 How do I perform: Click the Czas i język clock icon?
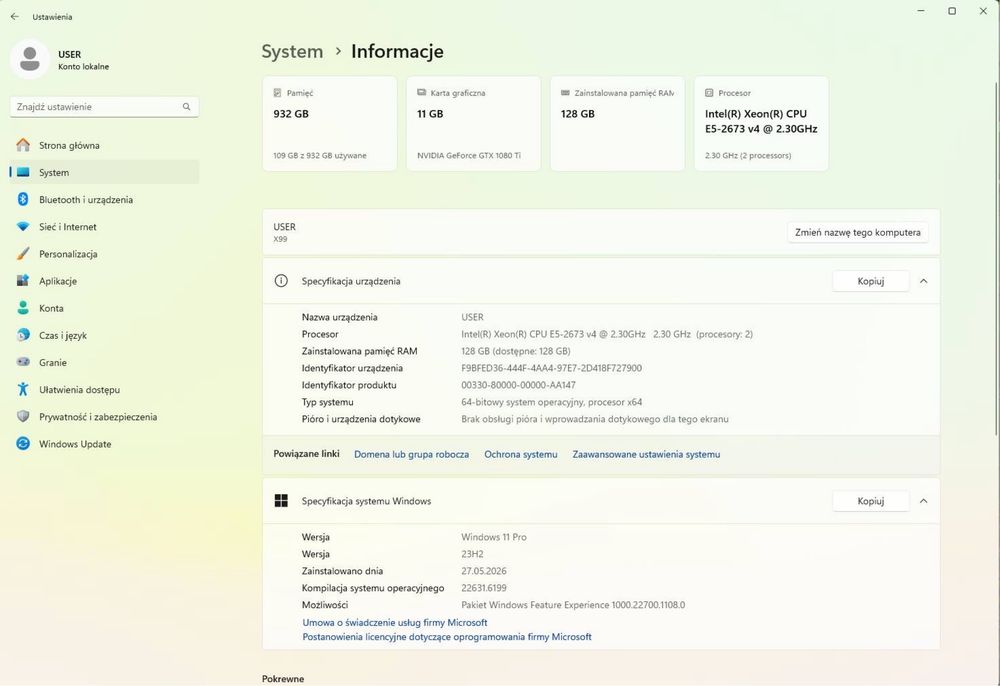click(x=23, y=335)
